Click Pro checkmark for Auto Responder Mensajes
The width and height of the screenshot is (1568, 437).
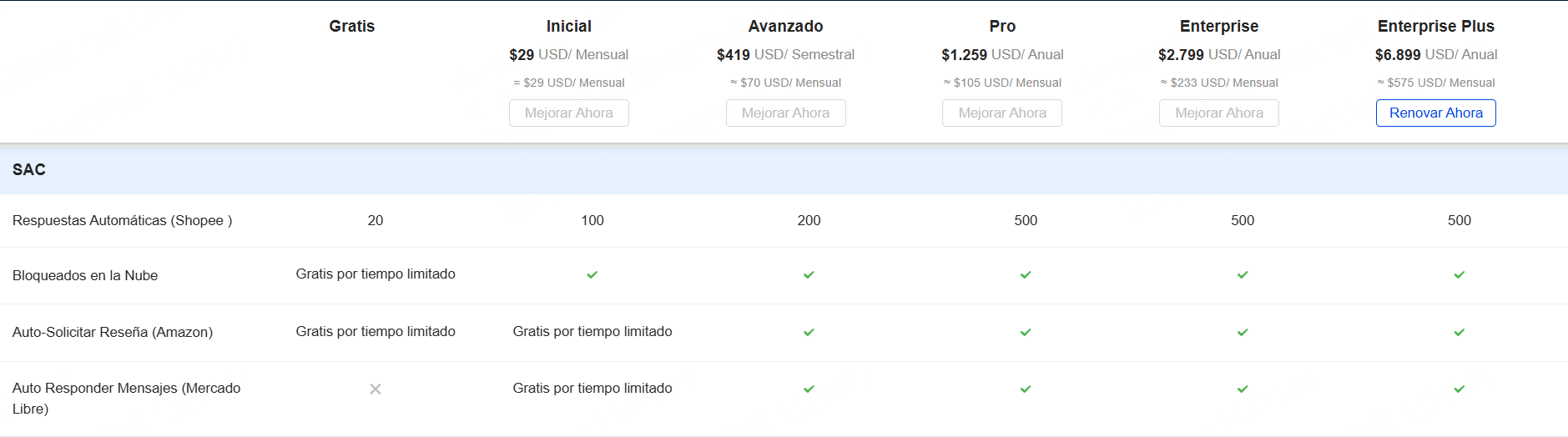coord(1026,389)
